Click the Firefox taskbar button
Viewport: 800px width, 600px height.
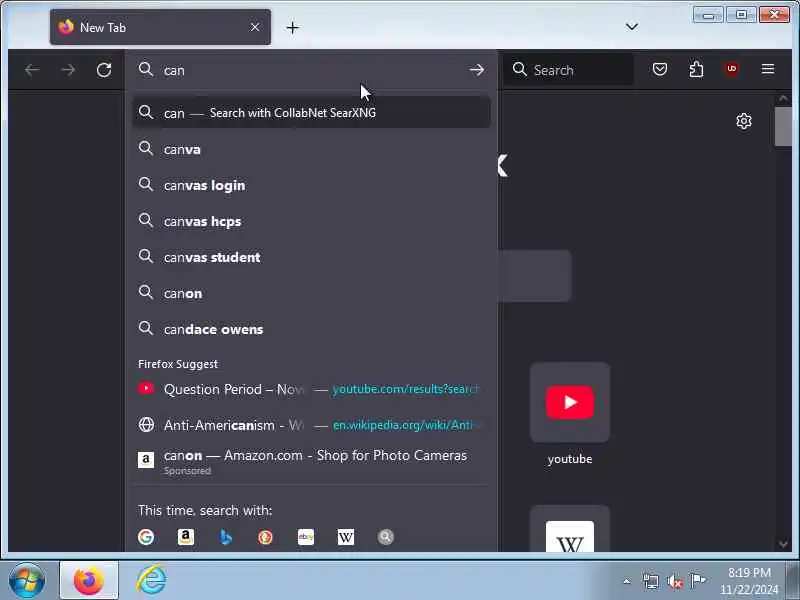tap(89, 580)
